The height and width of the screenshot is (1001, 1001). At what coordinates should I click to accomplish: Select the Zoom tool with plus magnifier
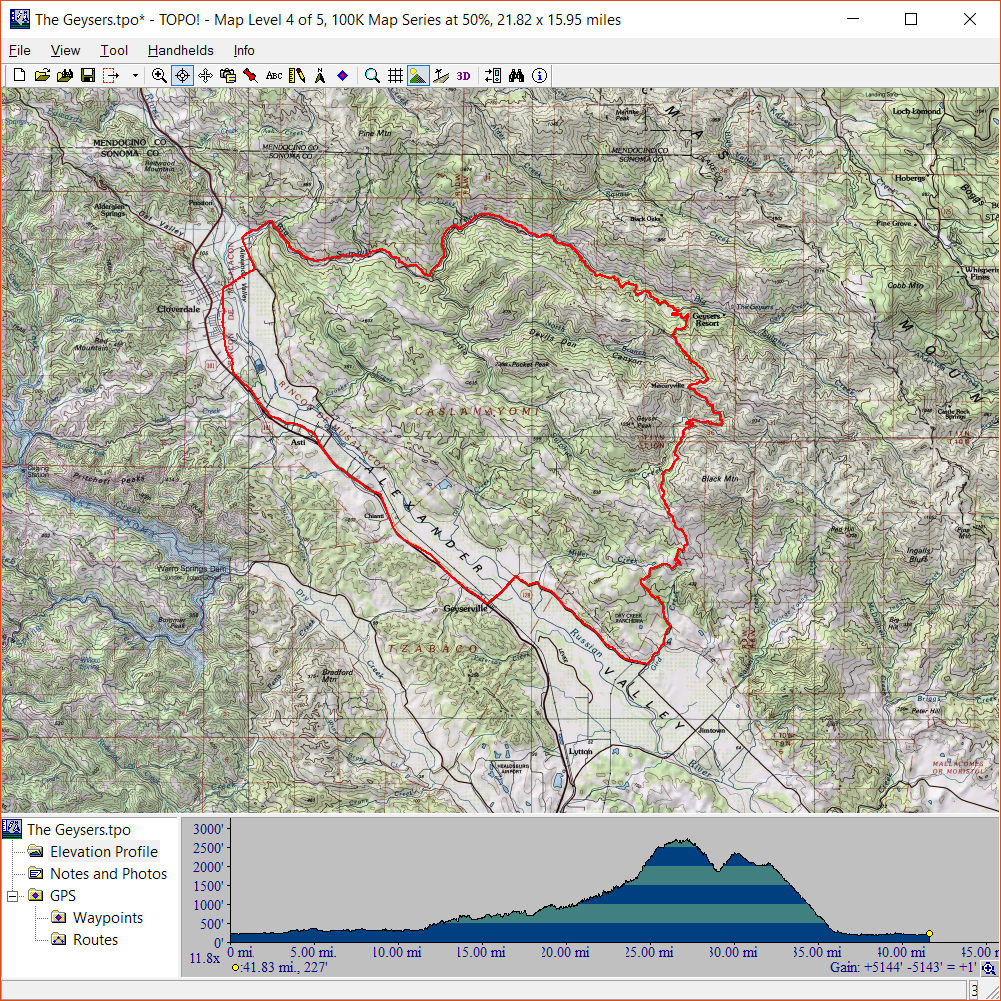(160, 75)
